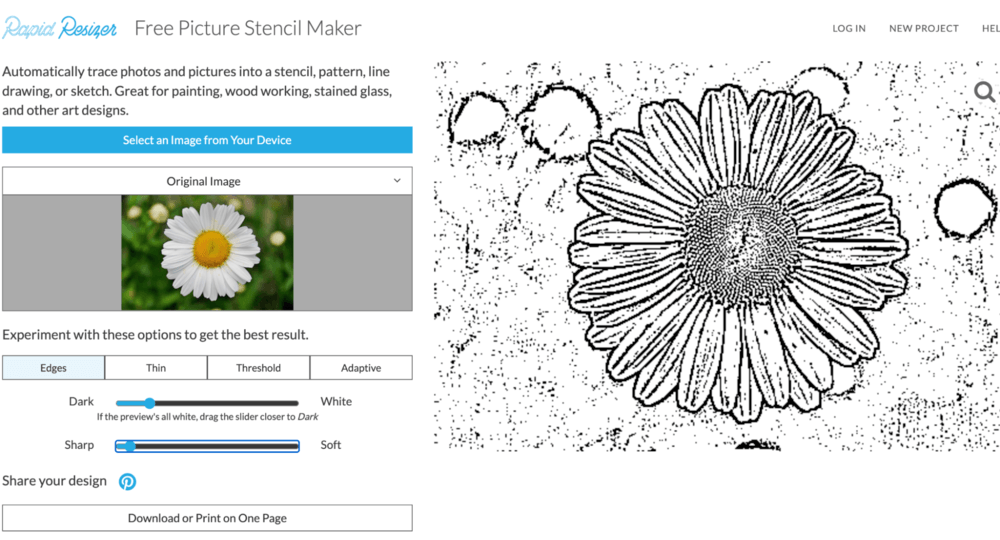The width and height of the screenshot is (1000, 540).
Task: Expand the Original Image chevron
Action: click(397, 181)
